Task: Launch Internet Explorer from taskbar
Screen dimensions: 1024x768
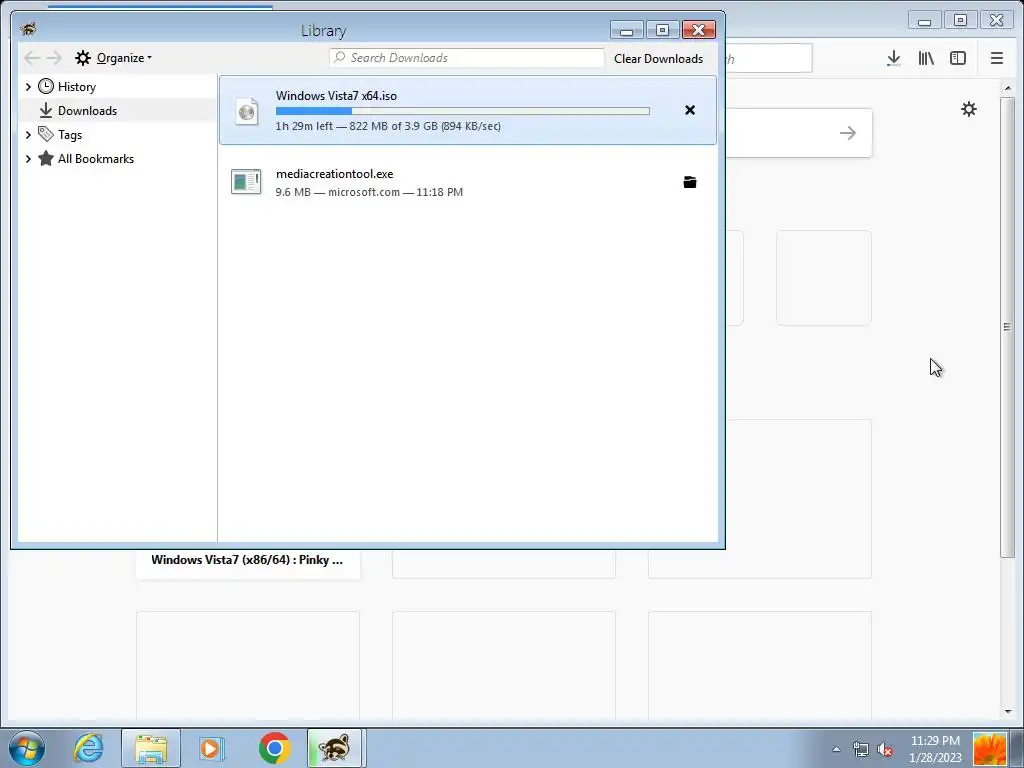Action: (x=88, y=748)
